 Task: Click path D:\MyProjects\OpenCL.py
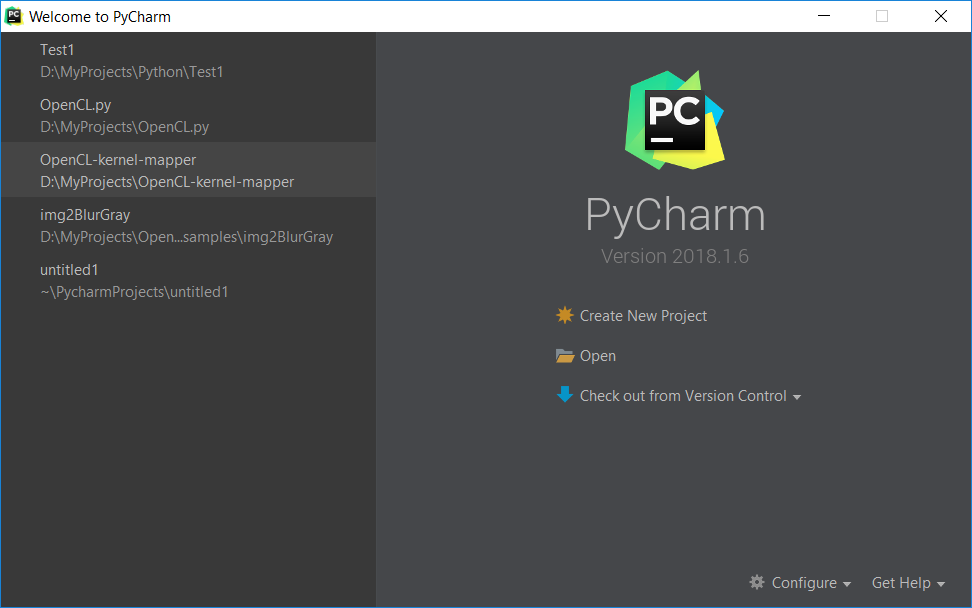click(125, 127)
